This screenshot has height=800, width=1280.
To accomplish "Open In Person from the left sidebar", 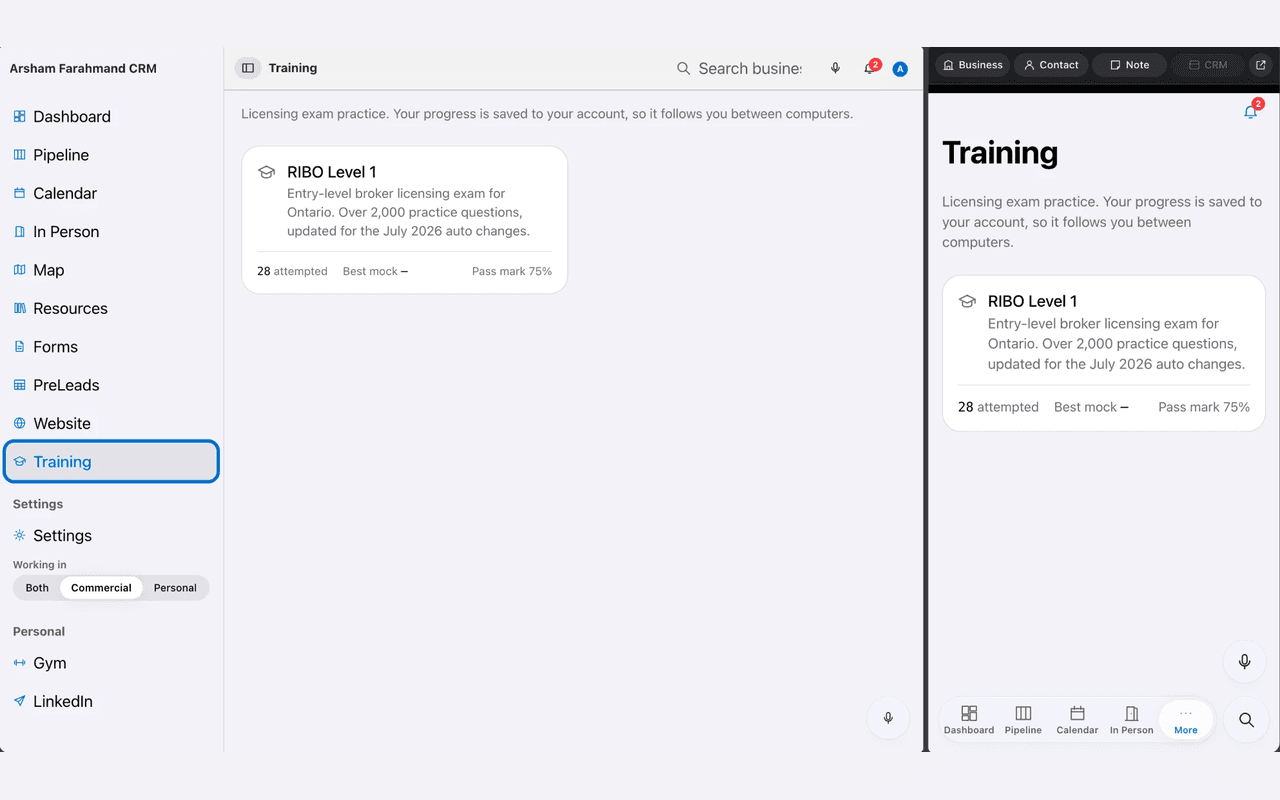I will (111, 232).
